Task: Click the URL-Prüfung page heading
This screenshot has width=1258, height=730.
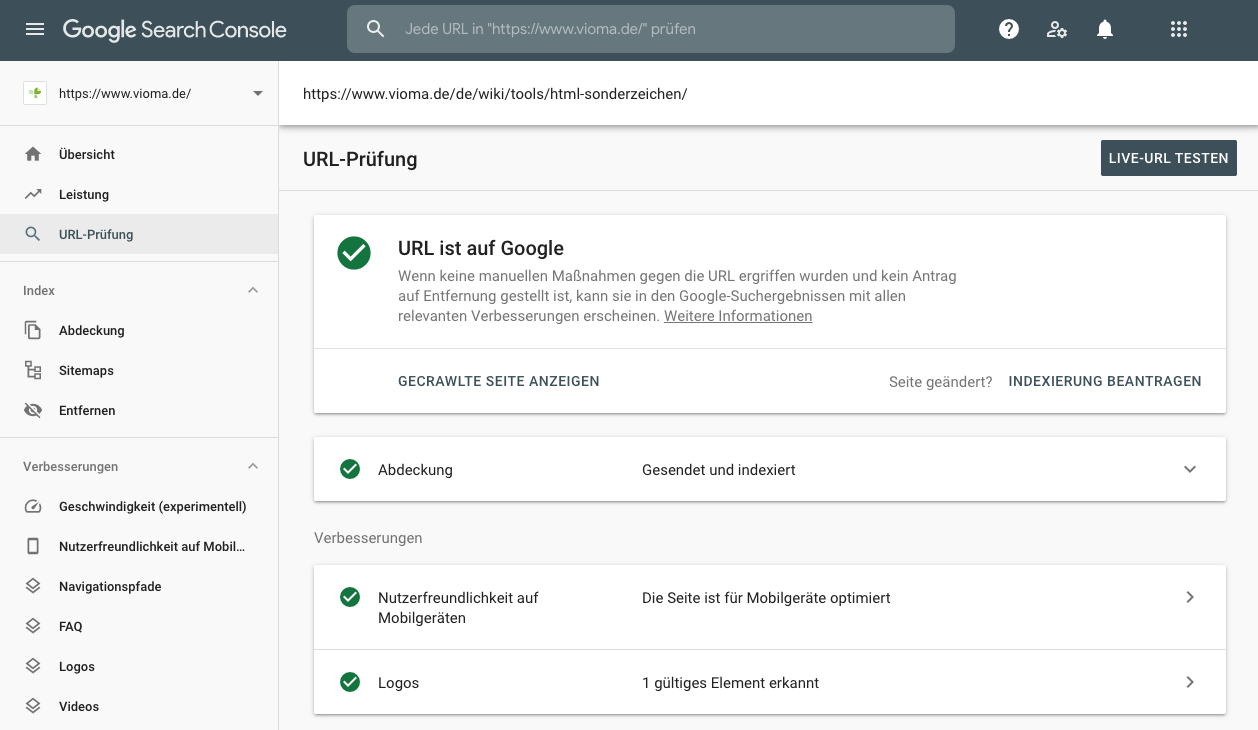Action: (360, 158)
